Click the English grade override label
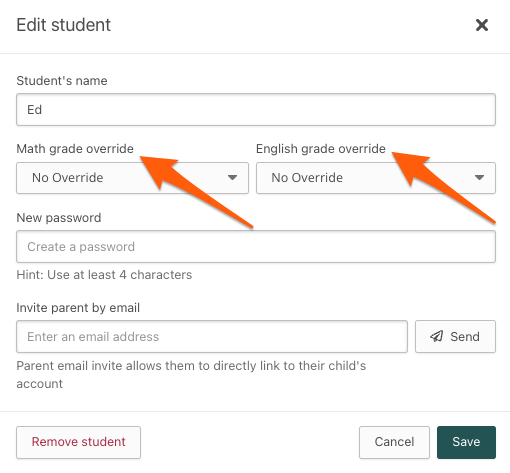 point(321,149)
